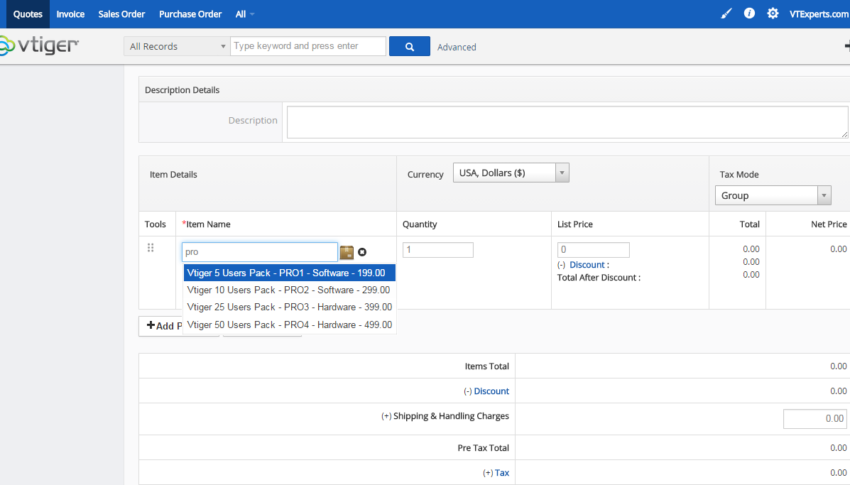This screenshot has height=485, width=850.
Task: Pick Vtiger 50 Users Pack - PRO4 suggestion
Action: click(289, 325)
